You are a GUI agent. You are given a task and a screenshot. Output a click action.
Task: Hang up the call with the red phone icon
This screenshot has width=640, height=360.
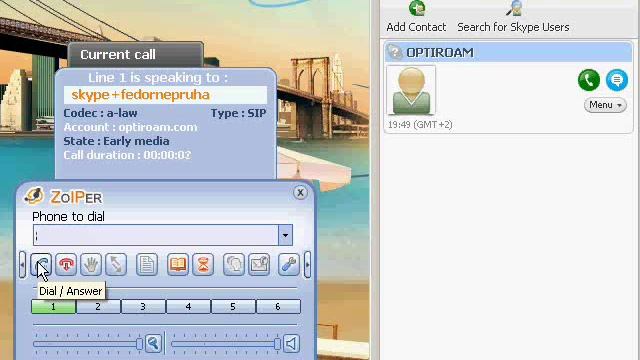(x=66, y=264)
